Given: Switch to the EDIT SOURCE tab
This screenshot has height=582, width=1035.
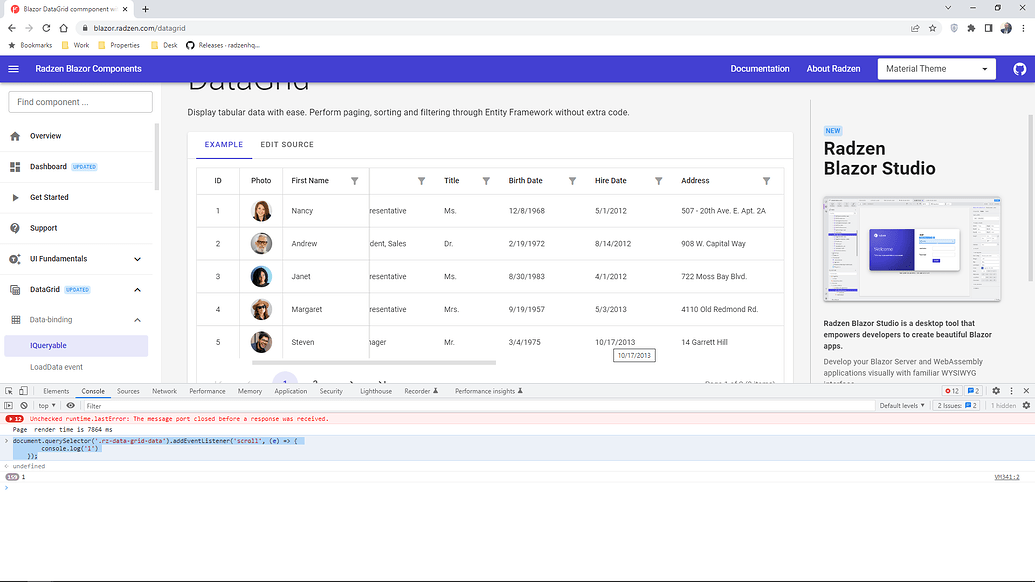Looking at the screenshot, I should click(x=287, y=145).
